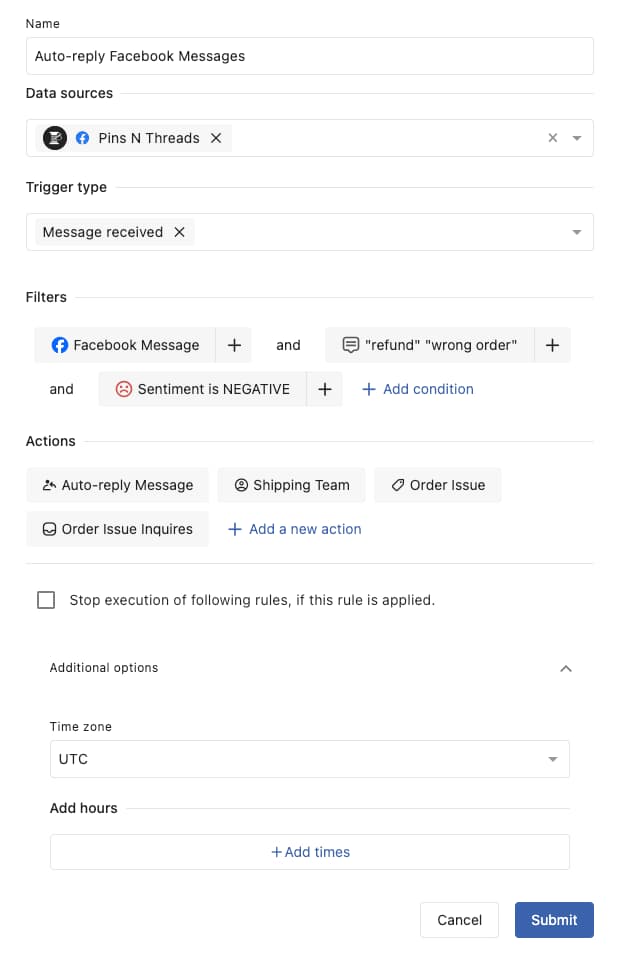Open the Data sources dropdown
640x970 pixels.
coord(576,137)
